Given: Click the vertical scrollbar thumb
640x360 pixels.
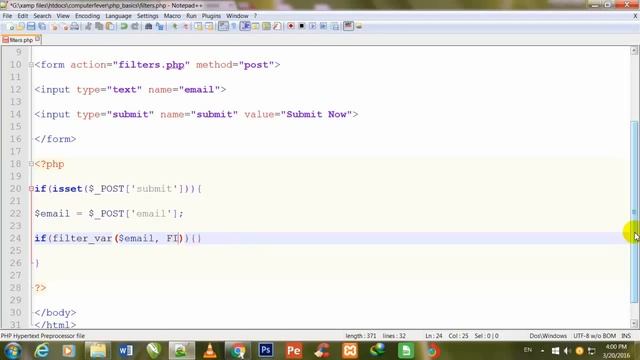Looking at the screenshot, I should [x=634, y=212].
